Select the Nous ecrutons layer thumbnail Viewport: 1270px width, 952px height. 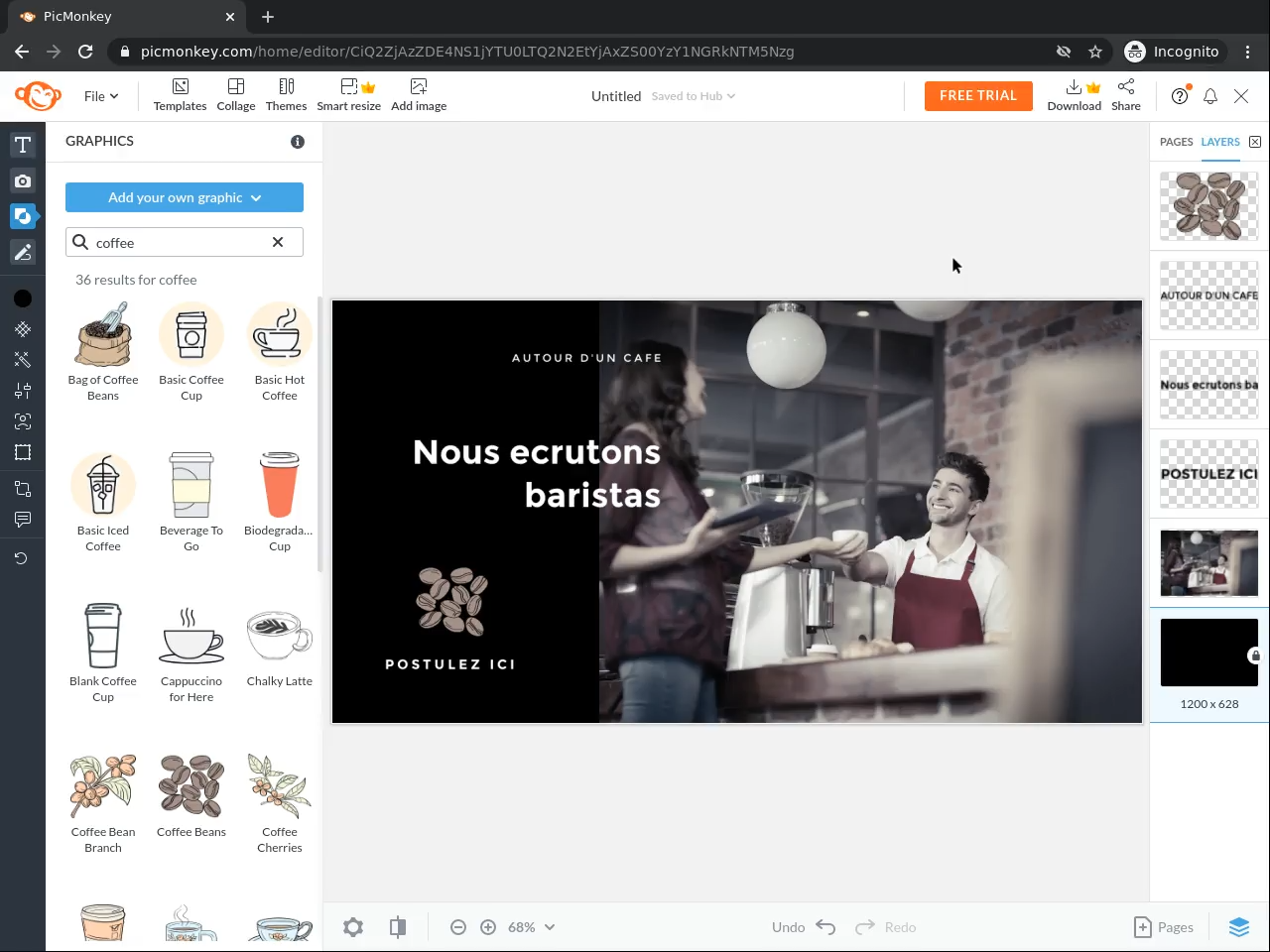click(x=1209, y=385)
